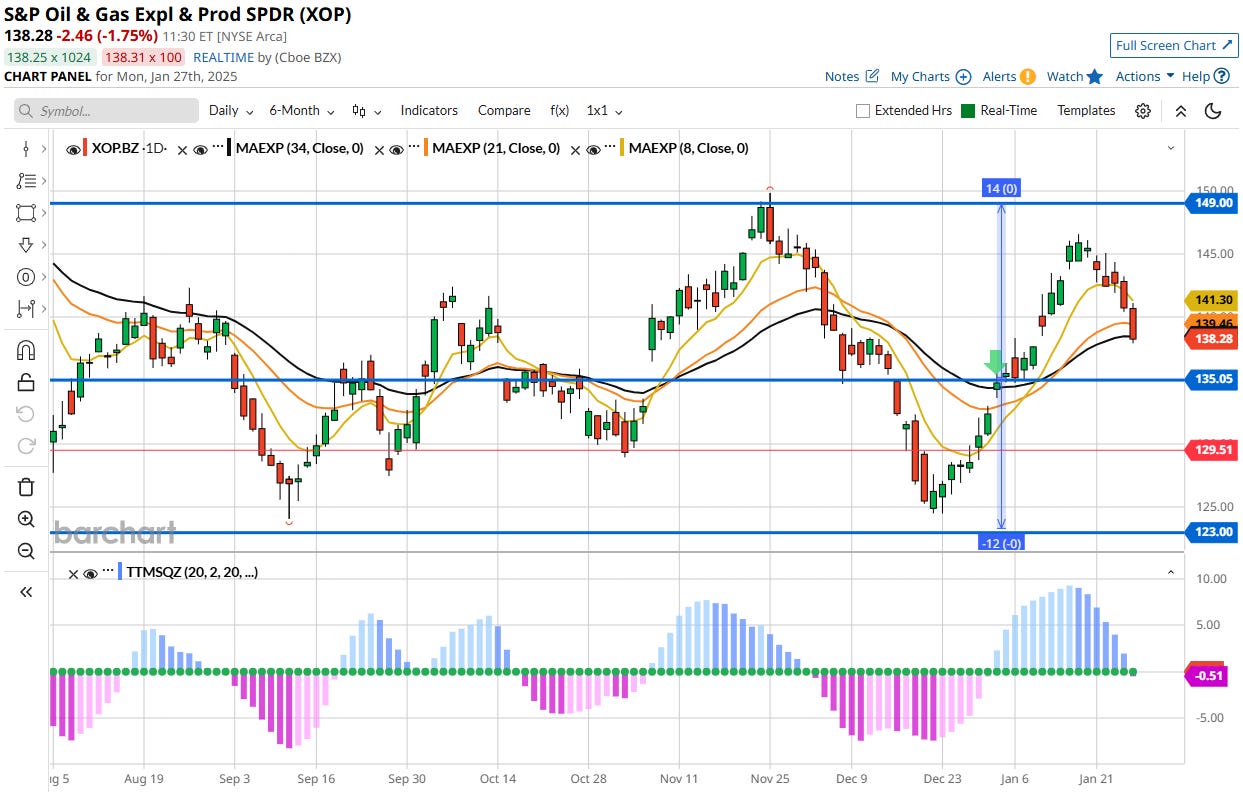1243x792 pixels.
Task: Open Notes for this chart
Action: pos(852,76)
